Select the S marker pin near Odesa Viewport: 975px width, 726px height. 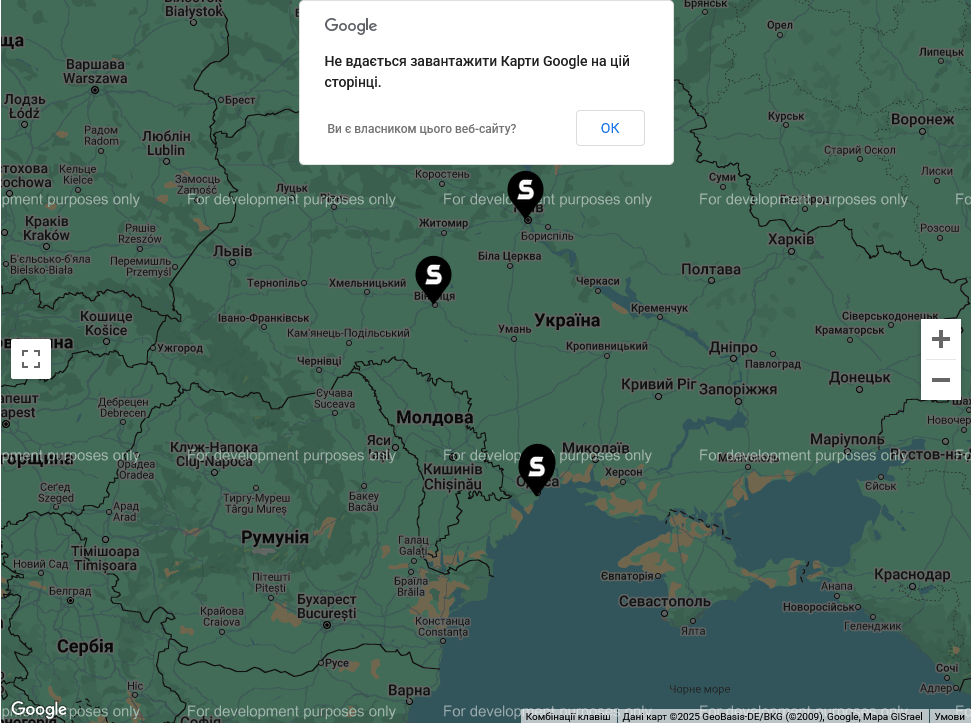(x=537, y=466)
